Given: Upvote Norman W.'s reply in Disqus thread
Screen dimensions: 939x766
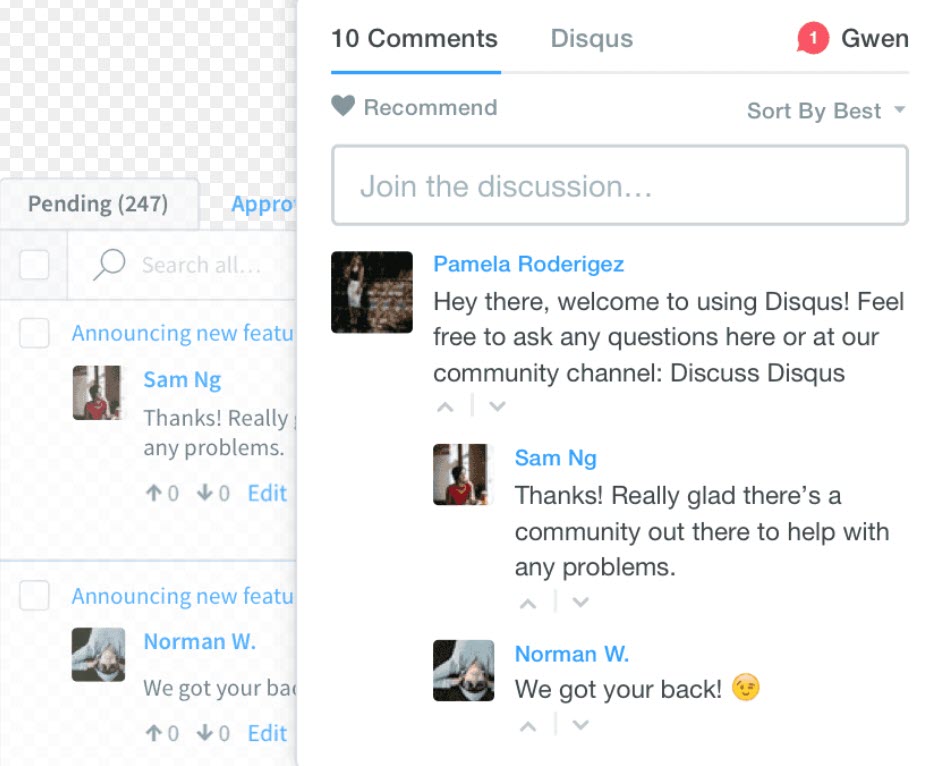Looking at the screenshot, I should (528, 726).
